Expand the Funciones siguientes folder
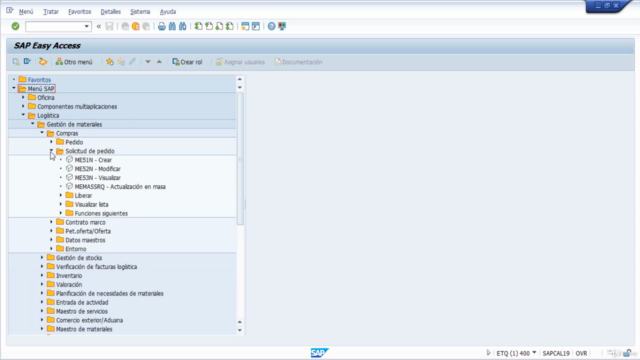This screenshot has height=360, width=640. click(61, 213)
